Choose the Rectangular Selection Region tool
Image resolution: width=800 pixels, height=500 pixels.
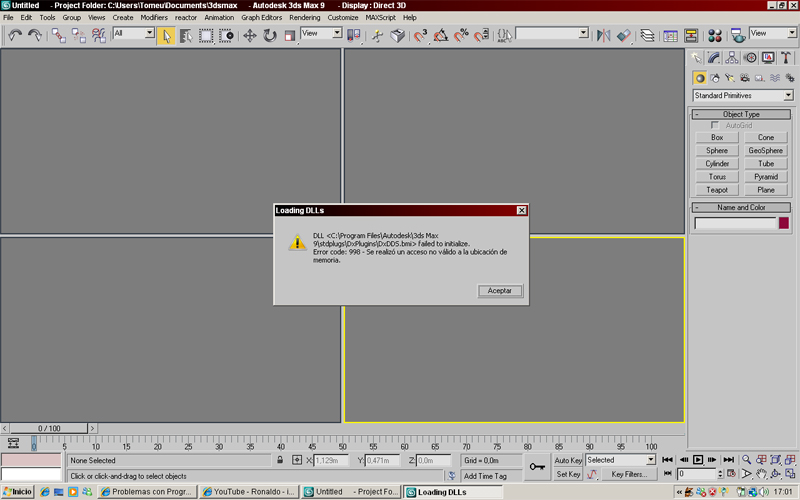click(x=206, y=36)
